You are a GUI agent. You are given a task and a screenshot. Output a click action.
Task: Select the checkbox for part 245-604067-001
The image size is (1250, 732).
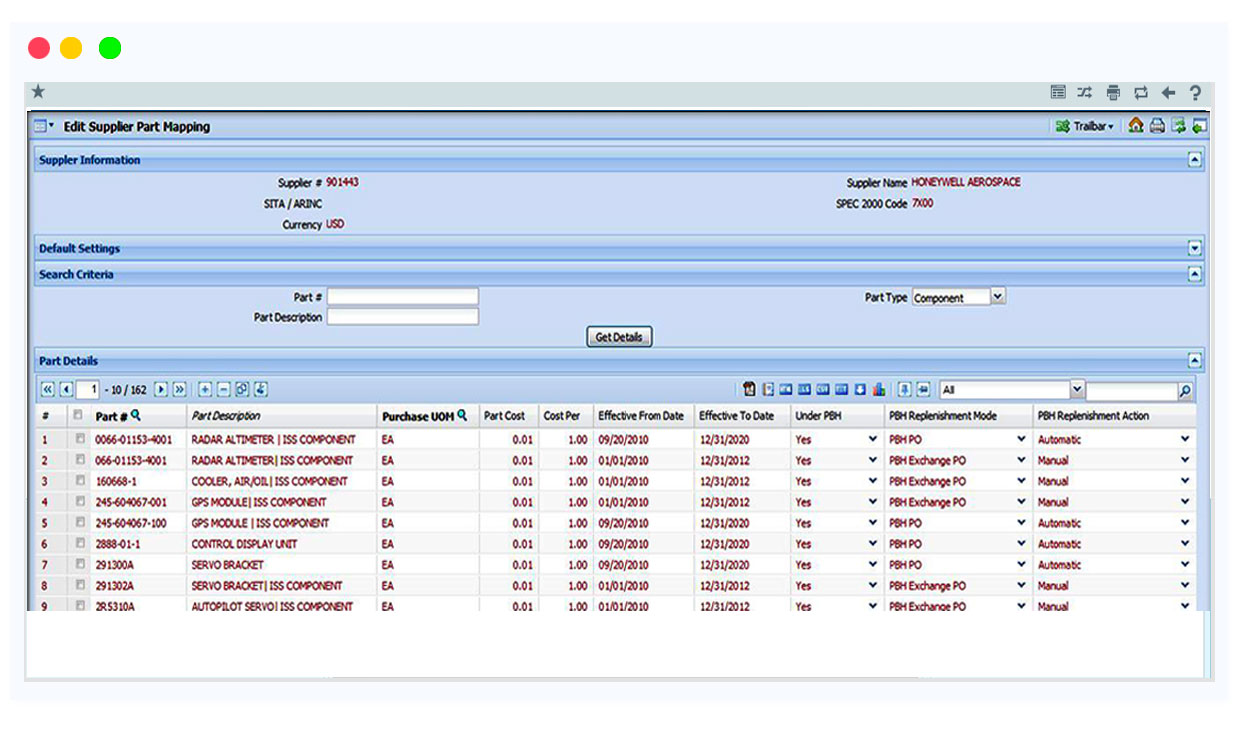pyautogui.click(x=80, y=502)
